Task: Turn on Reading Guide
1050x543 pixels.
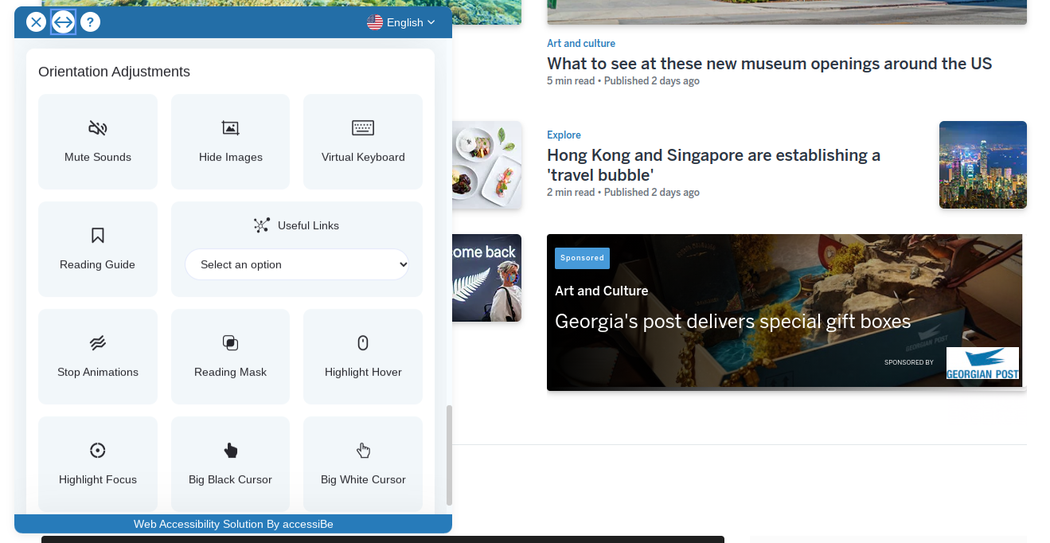Action: coord(98,249)
